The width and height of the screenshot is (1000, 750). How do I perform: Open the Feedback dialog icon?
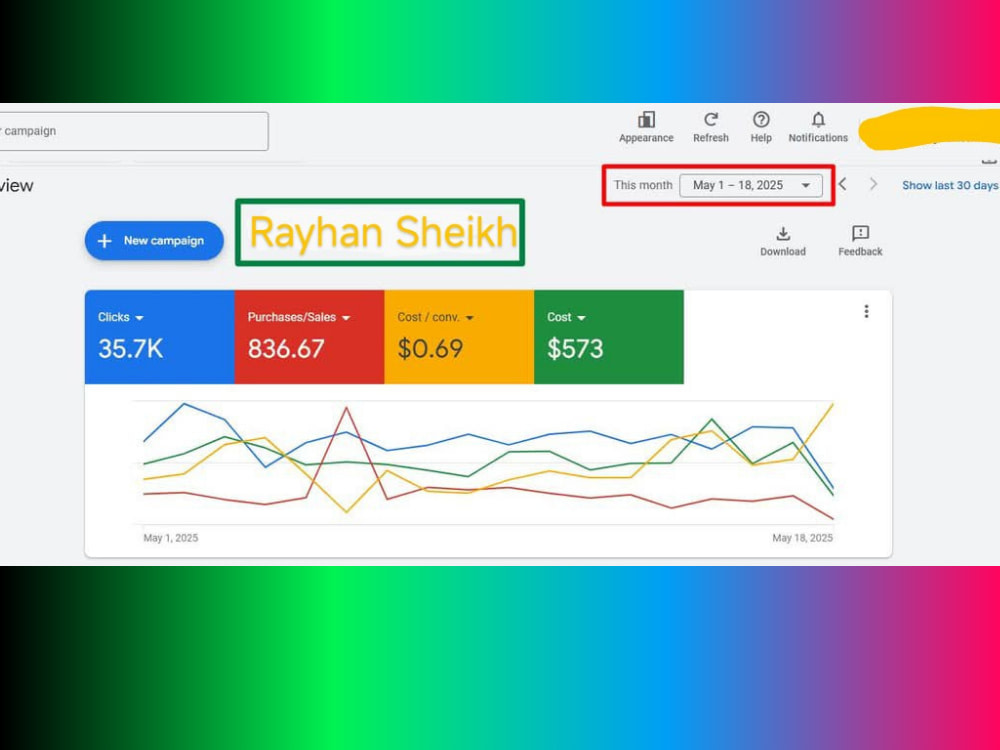coord(860,233)
